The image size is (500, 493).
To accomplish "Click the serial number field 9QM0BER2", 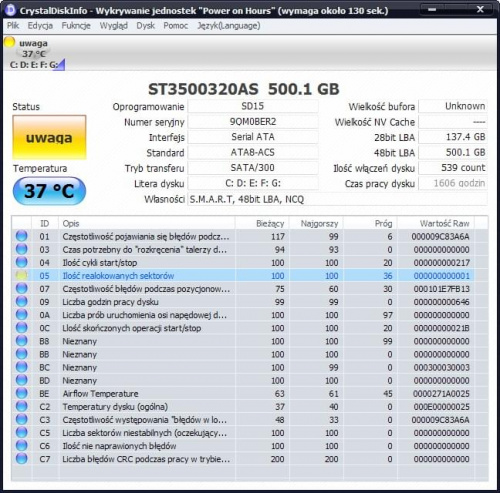I will click(253, 122).
